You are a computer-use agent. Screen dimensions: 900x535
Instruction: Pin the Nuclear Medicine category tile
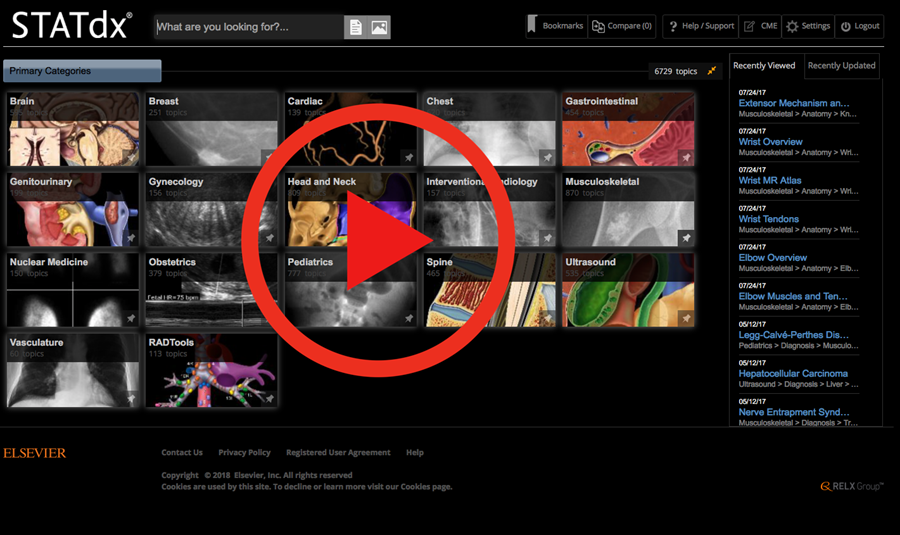pos(131,318)
